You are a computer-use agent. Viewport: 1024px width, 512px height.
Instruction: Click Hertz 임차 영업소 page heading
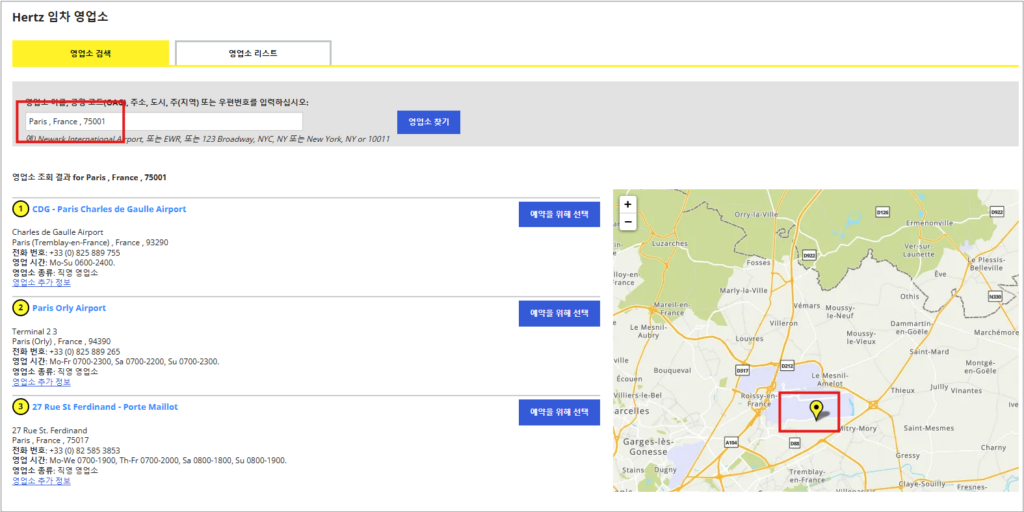60,17
